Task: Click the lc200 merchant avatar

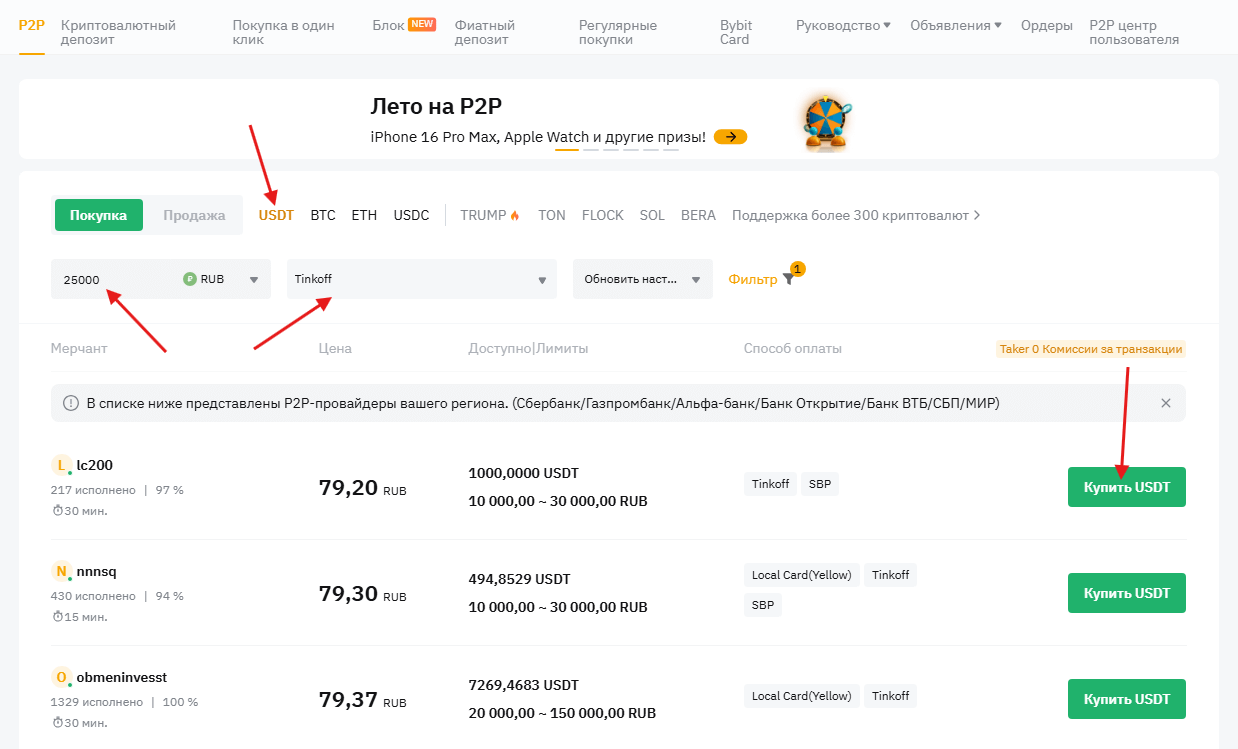Action: [61, 465]
